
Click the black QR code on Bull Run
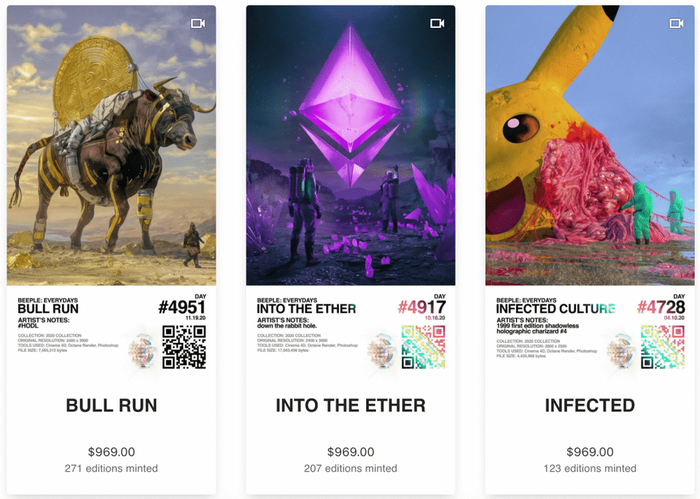[184, 347]
